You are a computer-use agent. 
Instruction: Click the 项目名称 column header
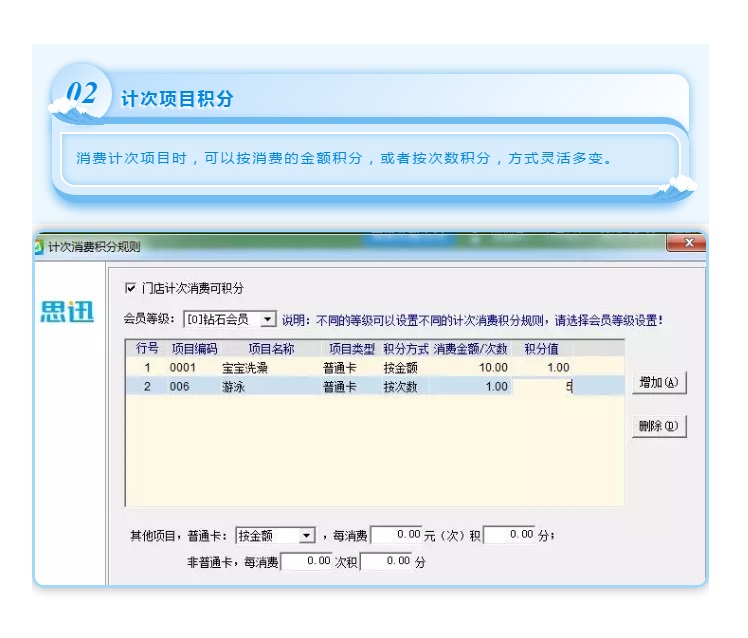pyautogui.click(x=271, y=348)
